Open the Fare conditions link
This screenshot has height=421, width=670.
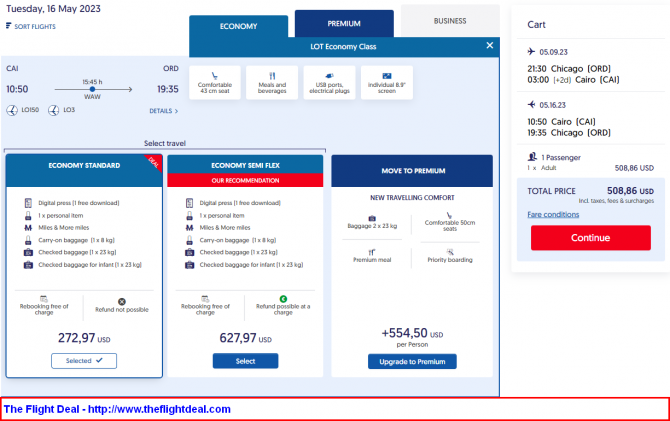tap(553, 215)
